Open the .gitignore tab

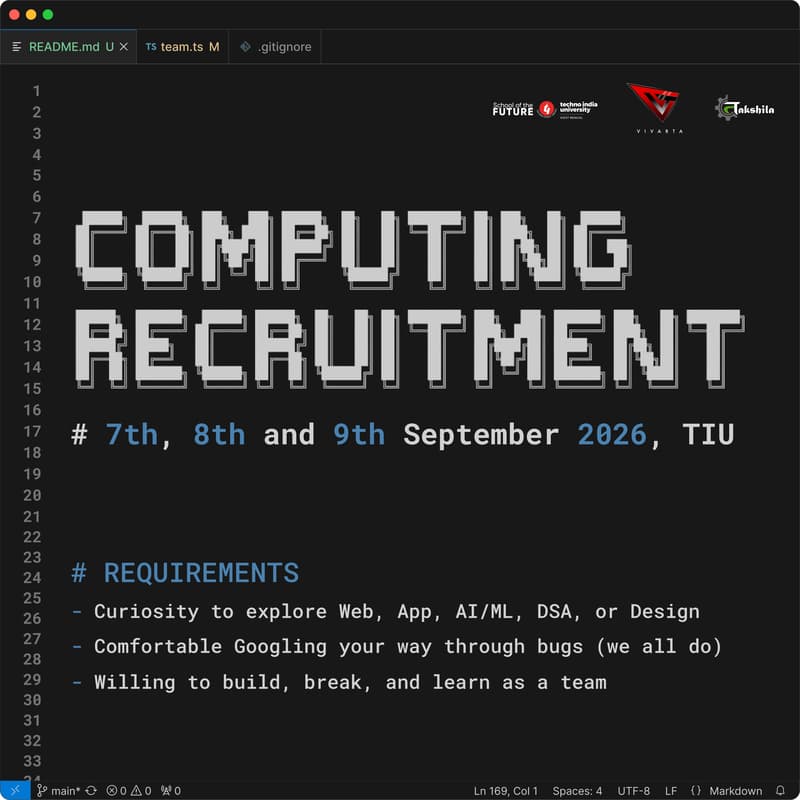(x=274, y=46)
